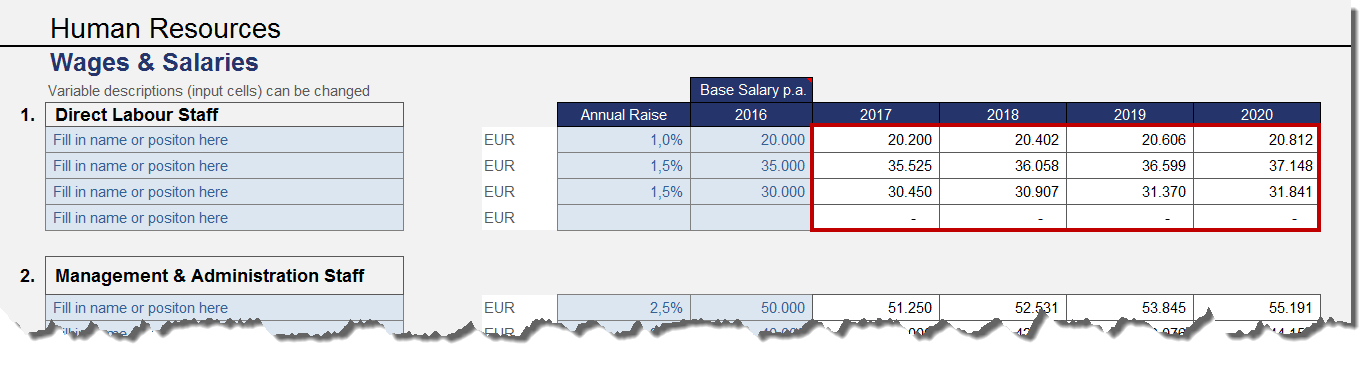The image size is (1367, 367).
Task: Select the 53.845 value cell
Action: click(x=1130, y=308)
